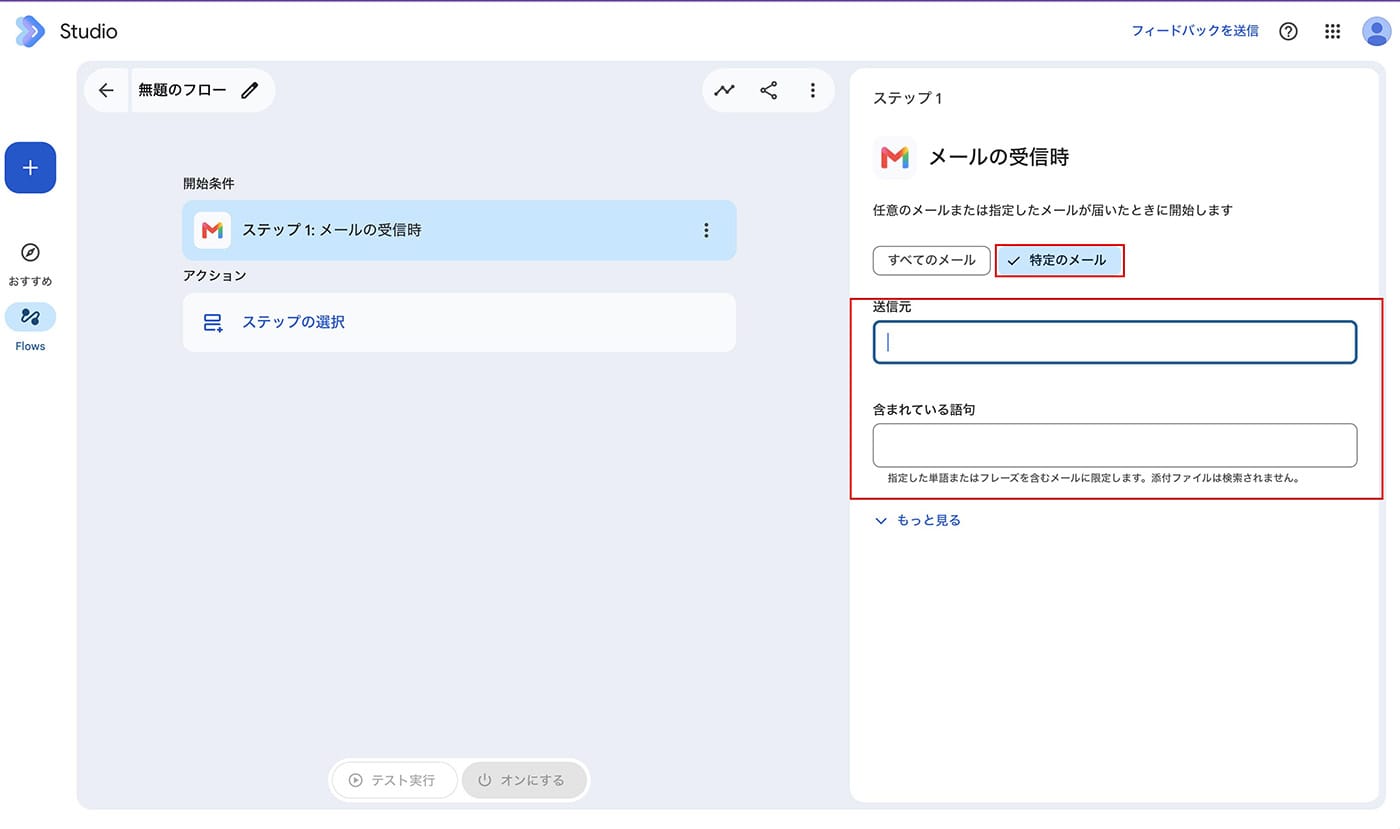Create new flow with plus button
The image size is (1400, 829).
(30, 168)
